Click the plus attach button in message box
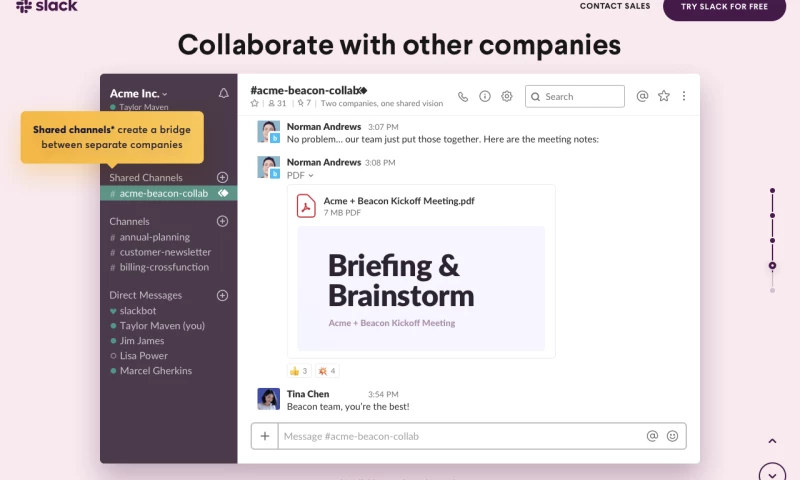 pos(265,436)
